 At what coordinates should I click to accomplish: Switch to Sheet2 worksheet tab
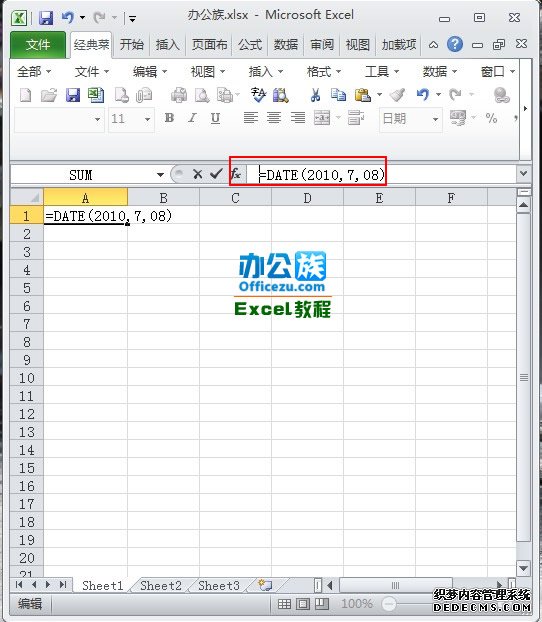161,586
